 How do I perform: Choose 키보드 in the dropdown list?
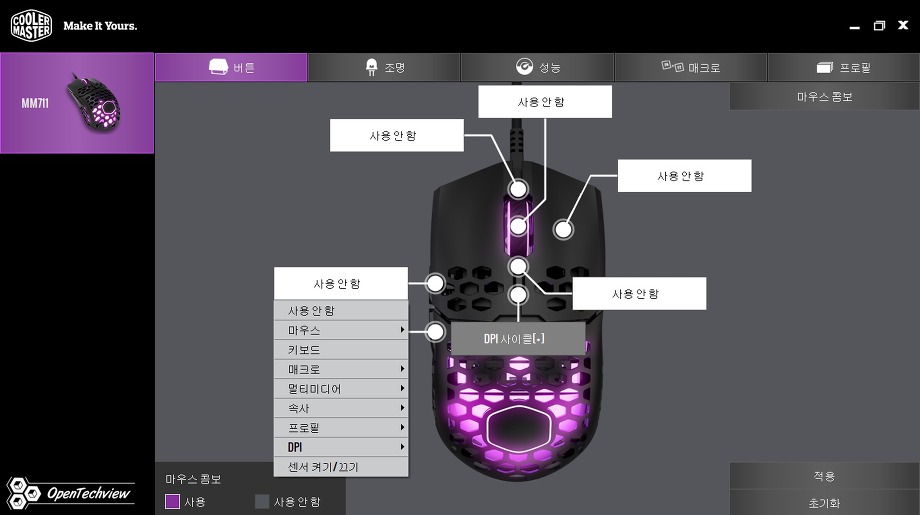[341, 350]
